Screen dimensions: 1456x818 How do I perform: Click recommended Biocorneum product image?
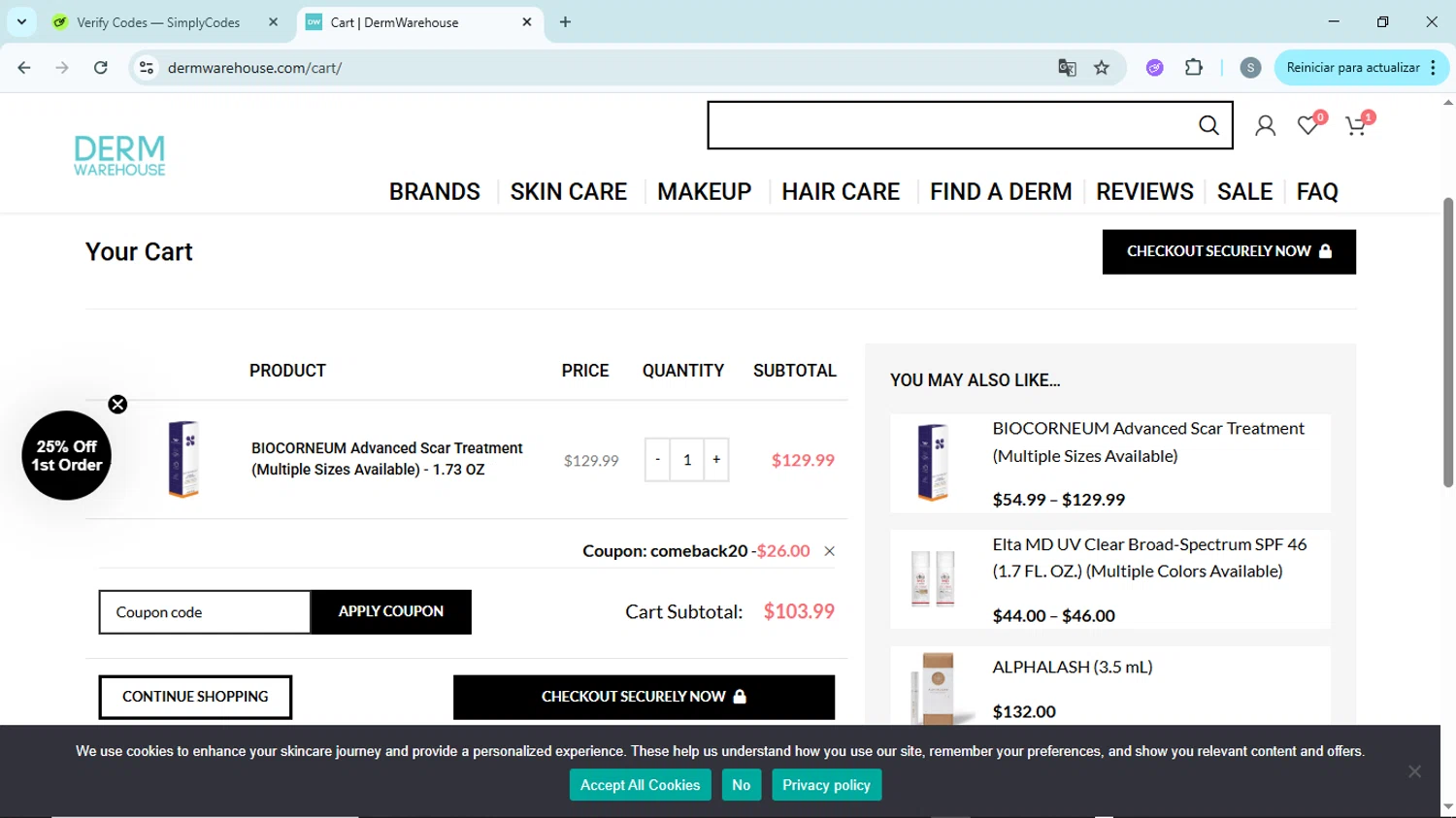click(x=933, y=462)
